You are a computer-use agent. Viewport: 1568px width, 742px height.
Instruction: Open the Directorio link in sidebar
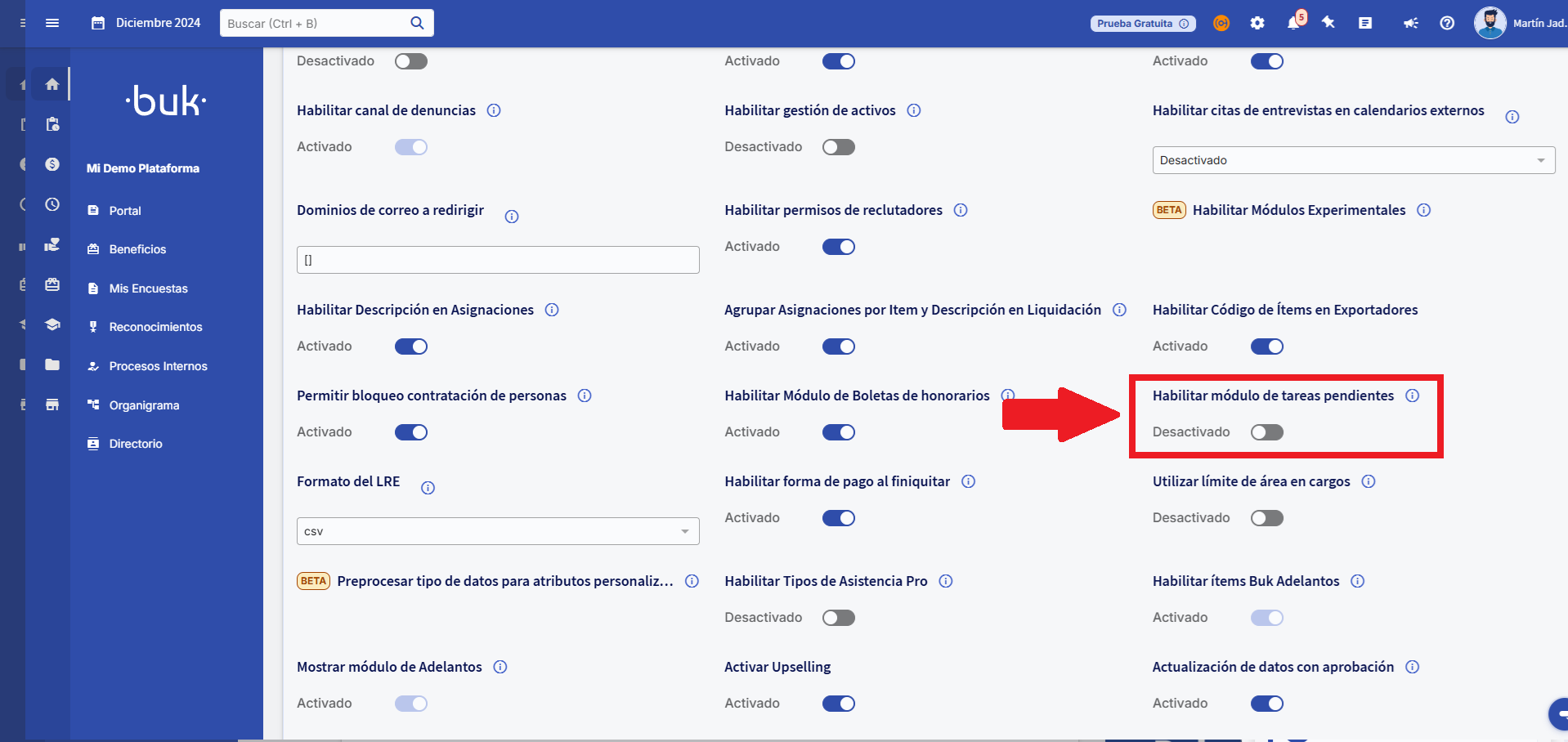click(136, 443)
